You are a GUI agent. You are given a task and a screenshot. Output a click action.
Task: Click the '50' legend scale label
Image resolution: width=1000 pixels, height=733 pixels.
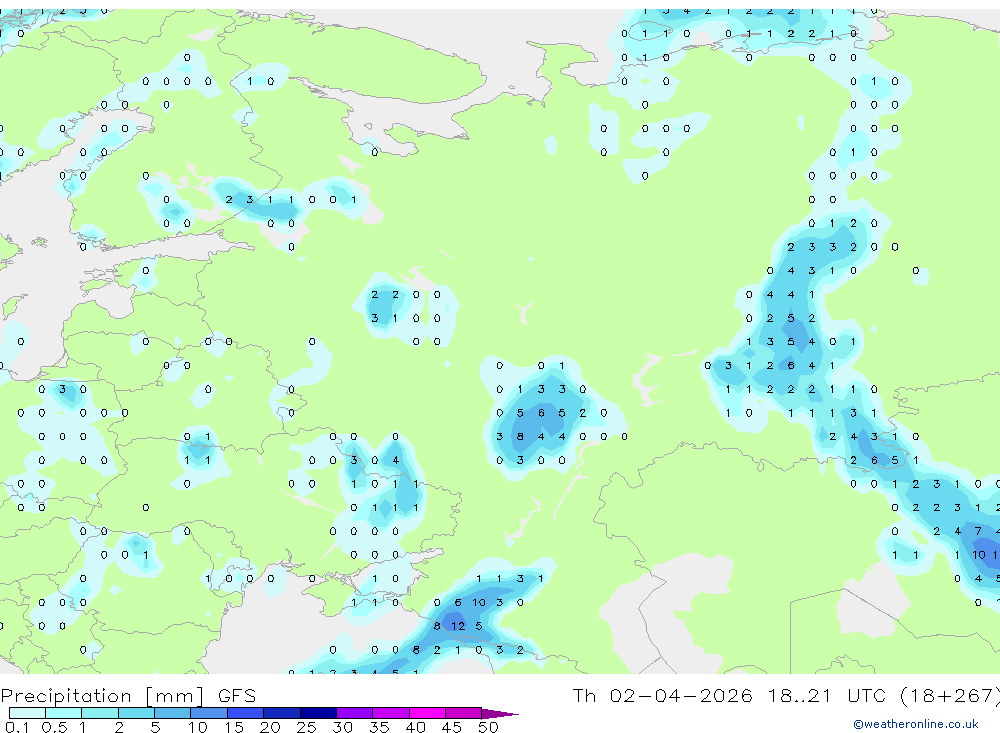click(488, 727)
